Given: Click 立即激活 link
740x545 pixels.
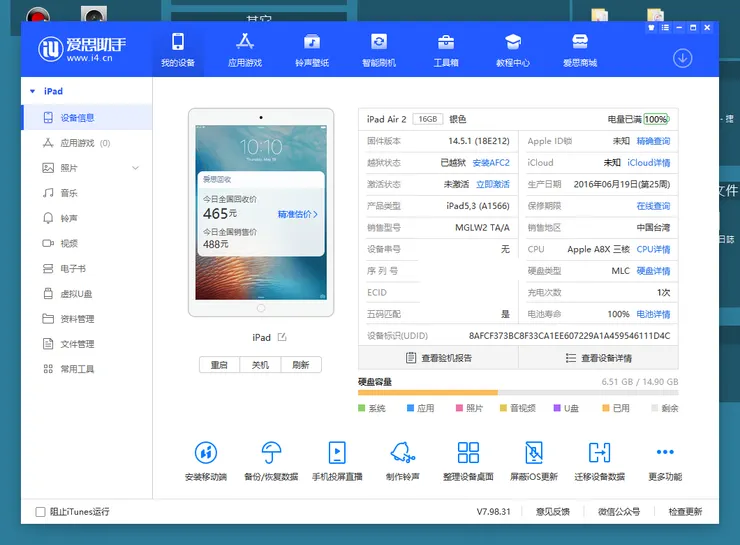Looking at the screenshot, I should 493,184.
